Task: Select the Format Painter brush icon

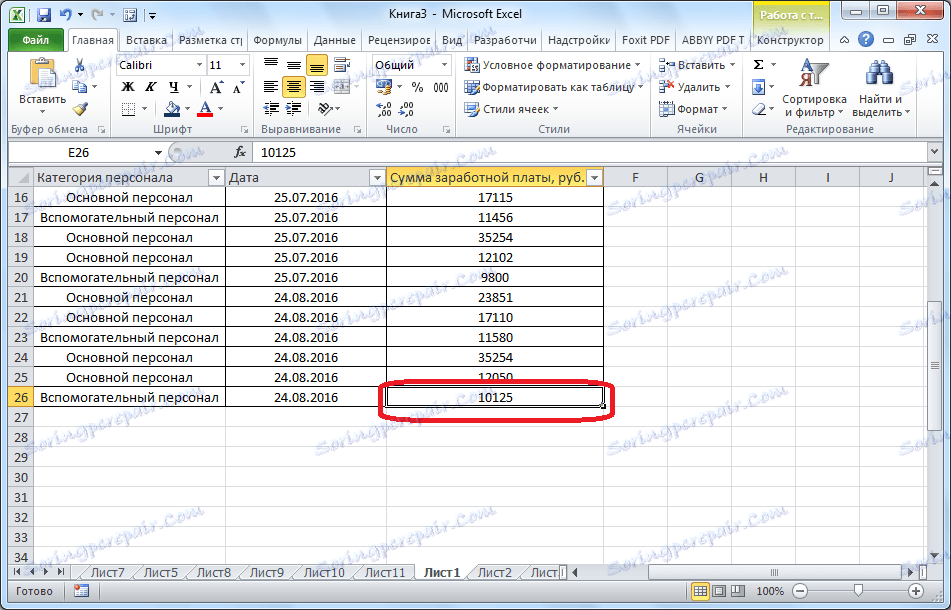Action: pos(80,109)
